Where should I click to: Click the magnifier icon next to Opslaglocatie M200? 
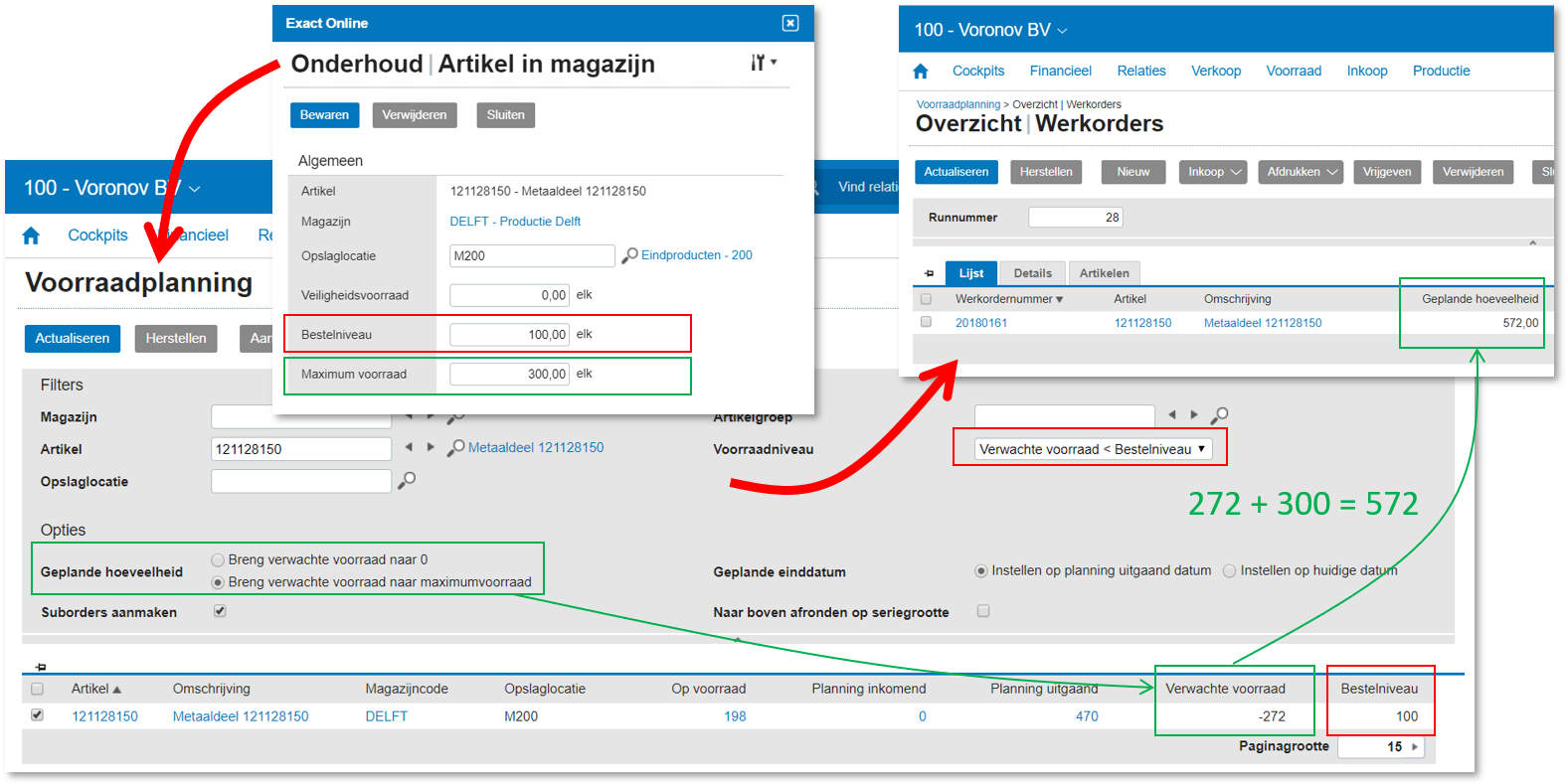[x=629, y=255]
